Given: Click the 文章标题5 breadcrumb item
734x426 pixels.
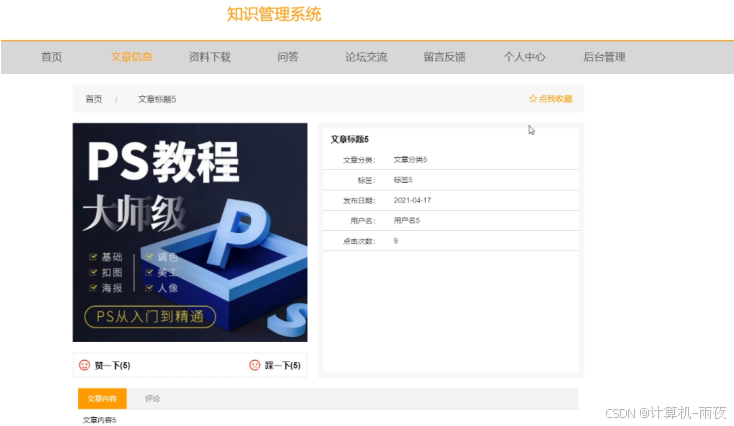Looking at the screenshot, I should 157,99.
